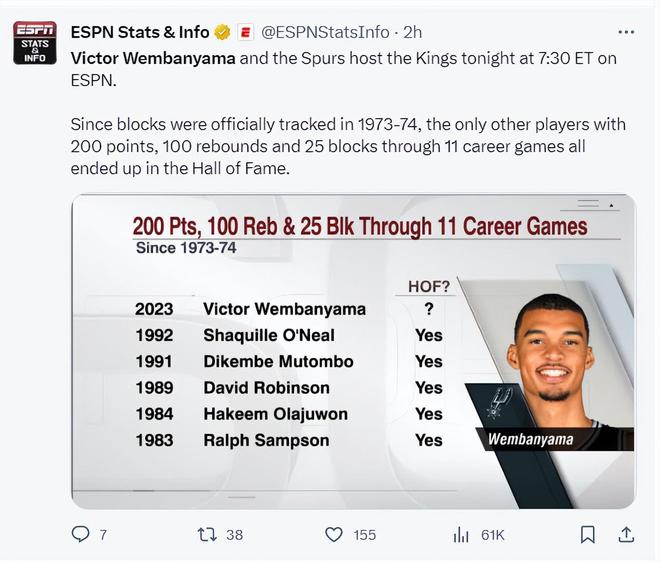The image size is (660, 562).
Task: Open the ESPN Stats & Info display name
Action: 140,32
